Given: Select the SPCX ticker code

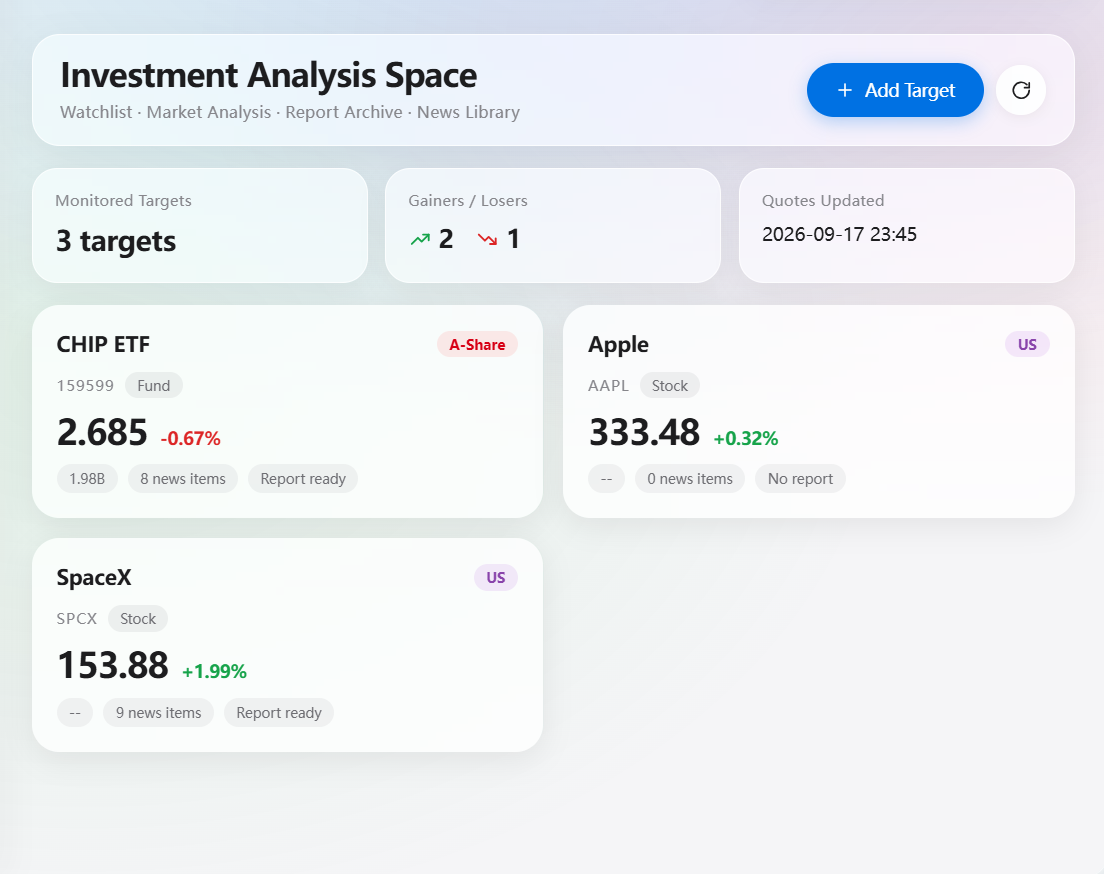Looking at the screenshot, I should pyautogui.click(x=77, y=618).
